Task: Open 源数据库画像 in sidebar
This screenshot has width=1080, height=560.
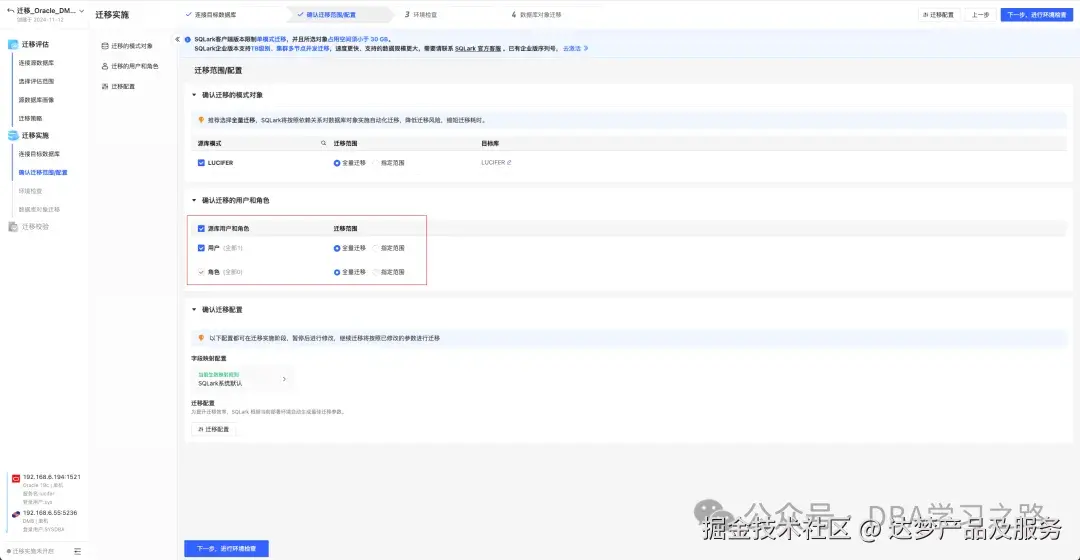Action: (36, 100)
